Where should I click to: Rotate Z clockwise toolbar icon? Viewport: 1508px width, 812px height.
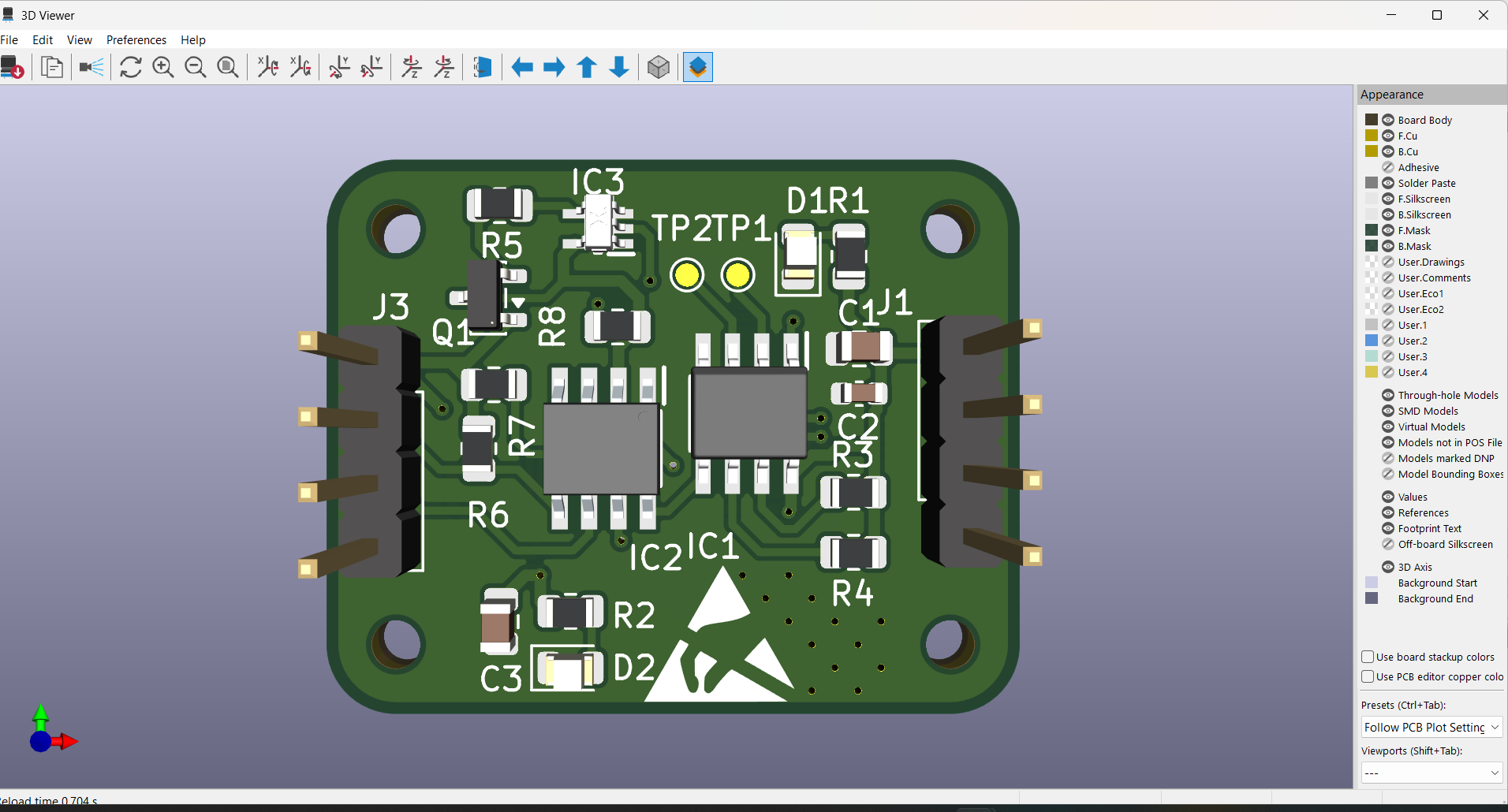tap(412, 67)
